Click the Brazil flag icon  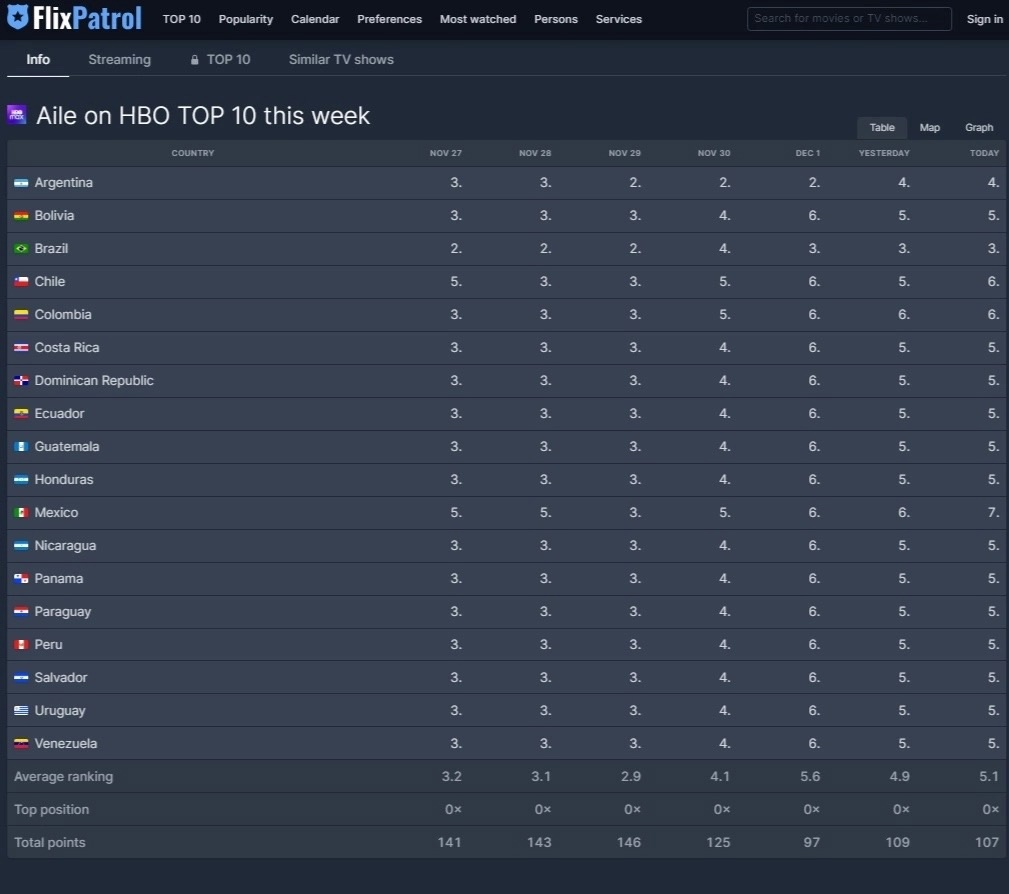point(21,249)
